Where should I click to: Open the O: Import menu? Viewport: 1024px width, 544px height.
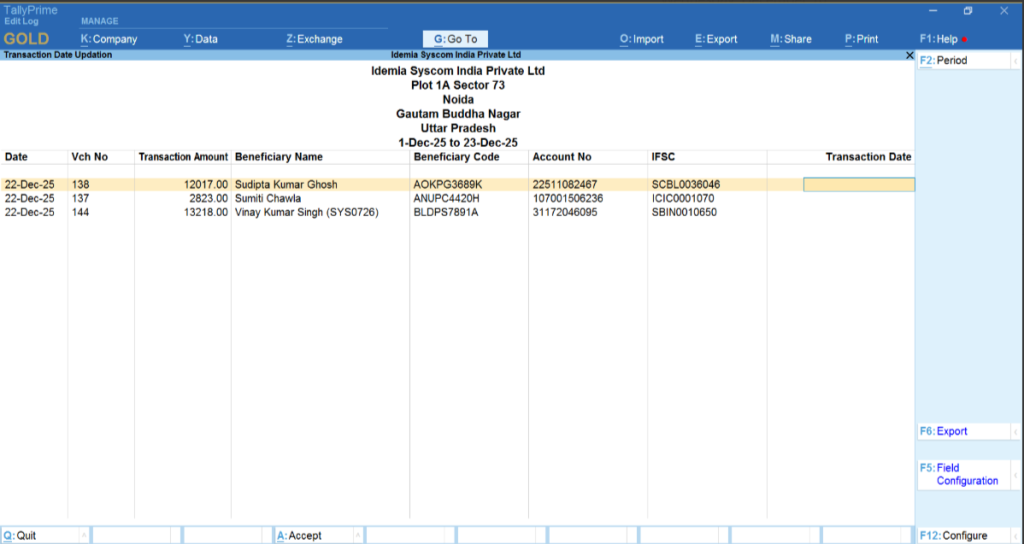point(641,39)
